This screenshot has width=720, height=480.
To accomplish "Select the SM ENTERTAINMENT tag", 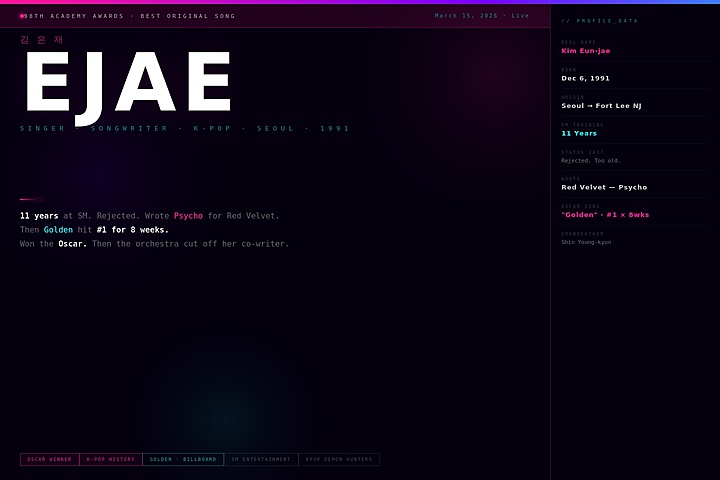I will tap(260, 460).
